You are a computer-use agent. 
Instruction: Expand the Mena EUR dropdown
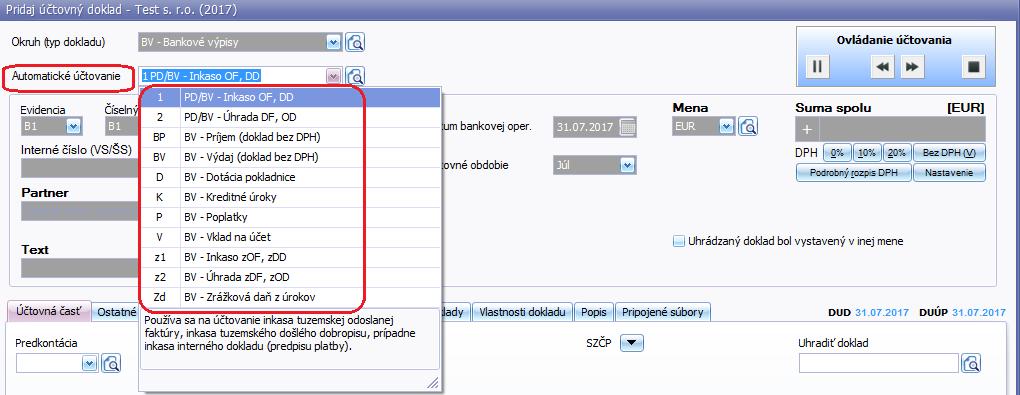coord(727,126)
